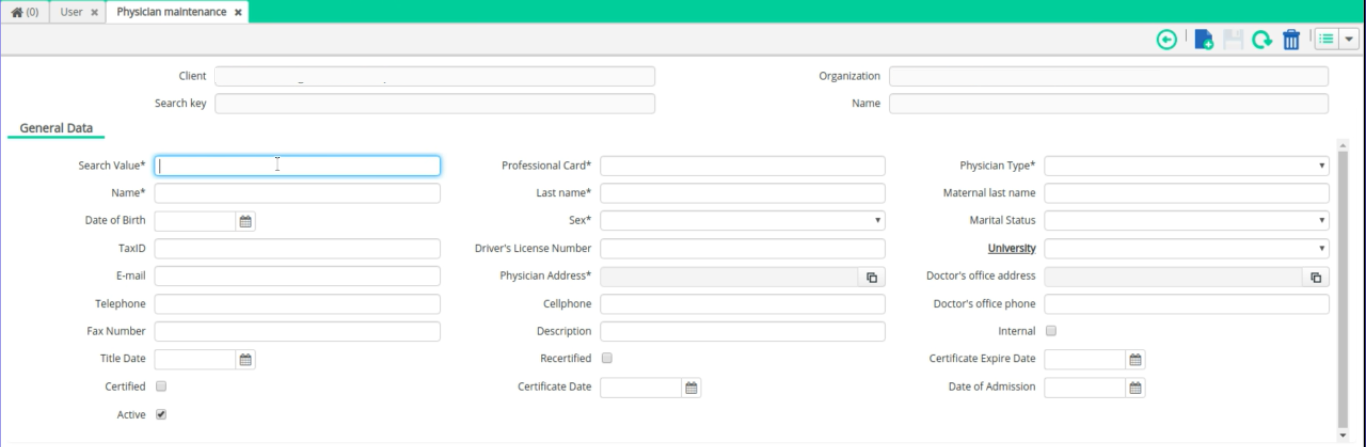Open the Sex dropdown list

point(742,221)
